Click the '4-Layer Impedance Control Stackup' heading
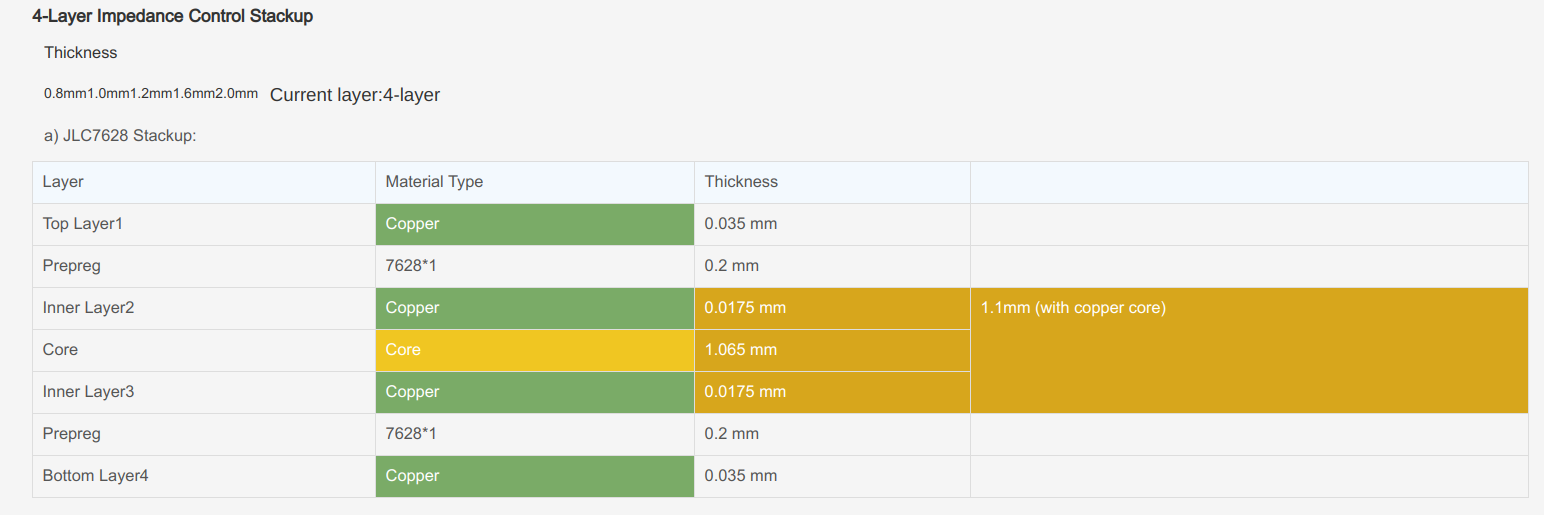This screenshot has width=1544, height=515. [x=172, y=16]
